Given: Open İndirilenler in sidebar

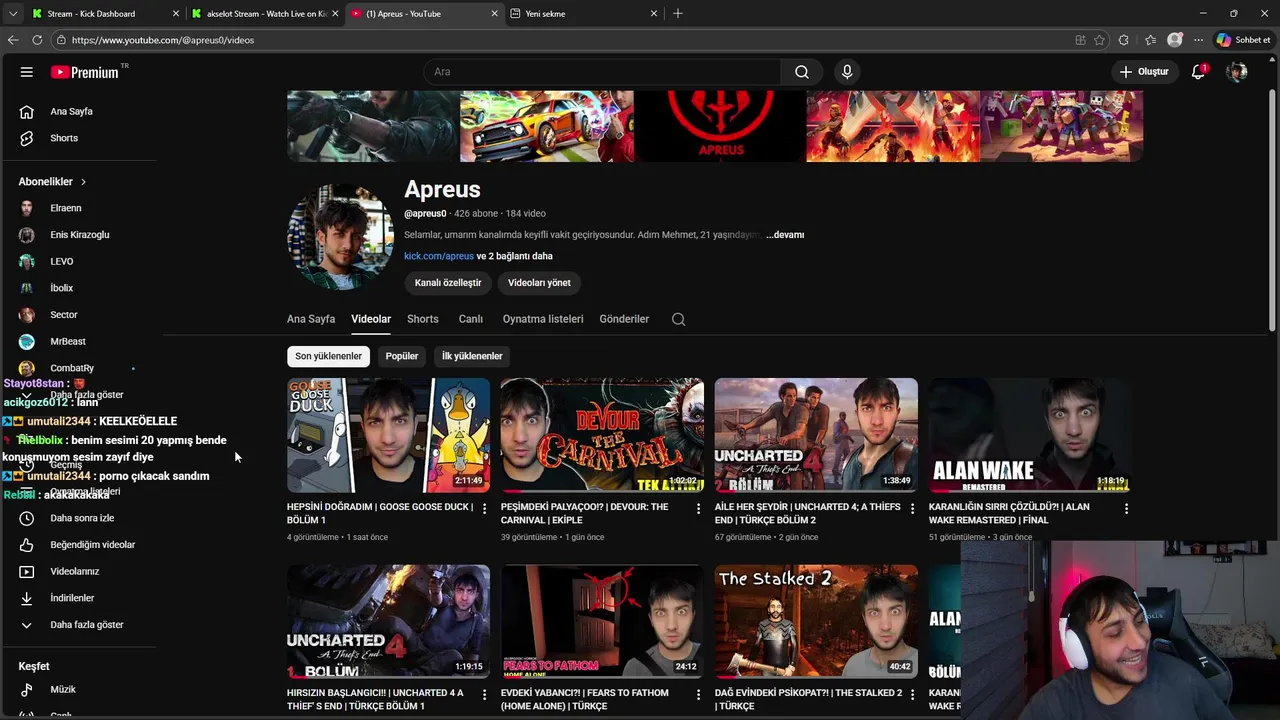Looking at the screenshot, I should (72, 598).
